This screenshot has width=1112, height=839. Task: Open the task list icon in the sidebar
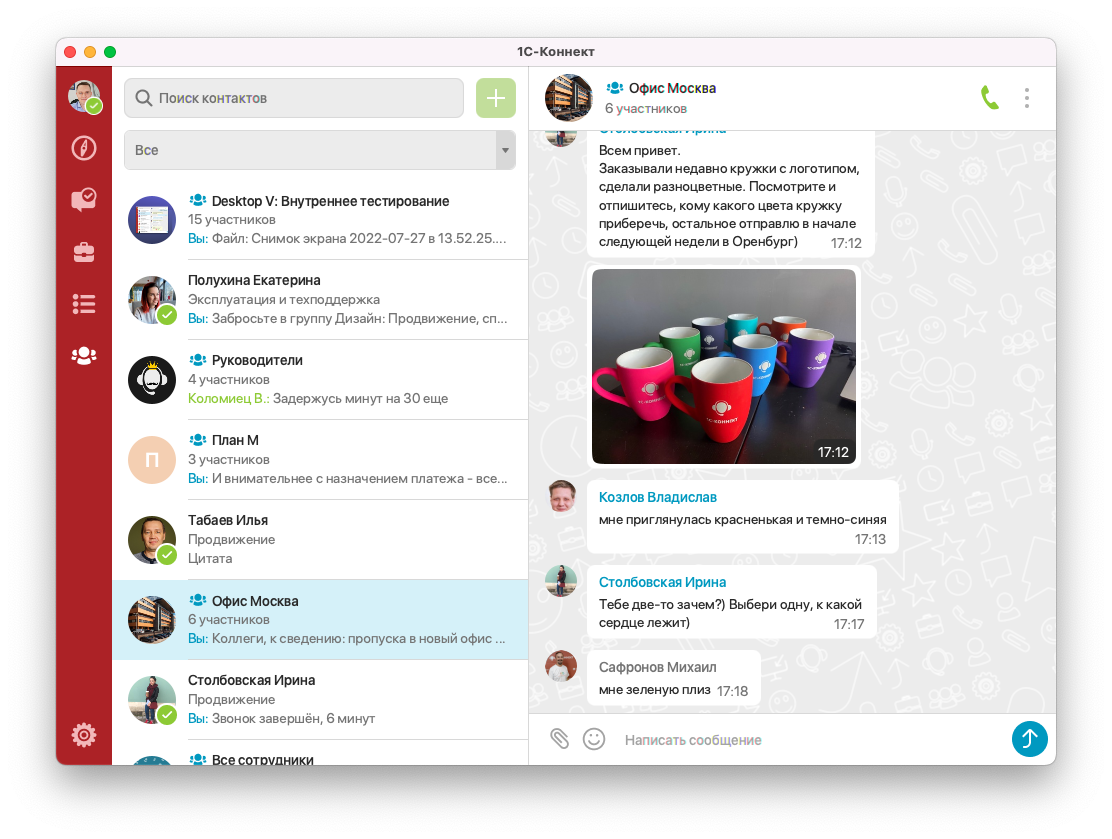[x=84, y=304]
